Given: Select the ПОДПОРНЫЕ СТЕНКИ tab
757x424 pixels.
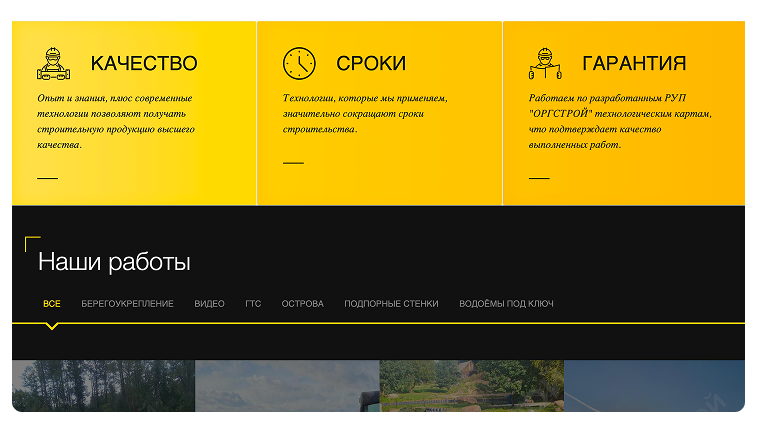Looking at the screenshot, I should click(391, 304).
